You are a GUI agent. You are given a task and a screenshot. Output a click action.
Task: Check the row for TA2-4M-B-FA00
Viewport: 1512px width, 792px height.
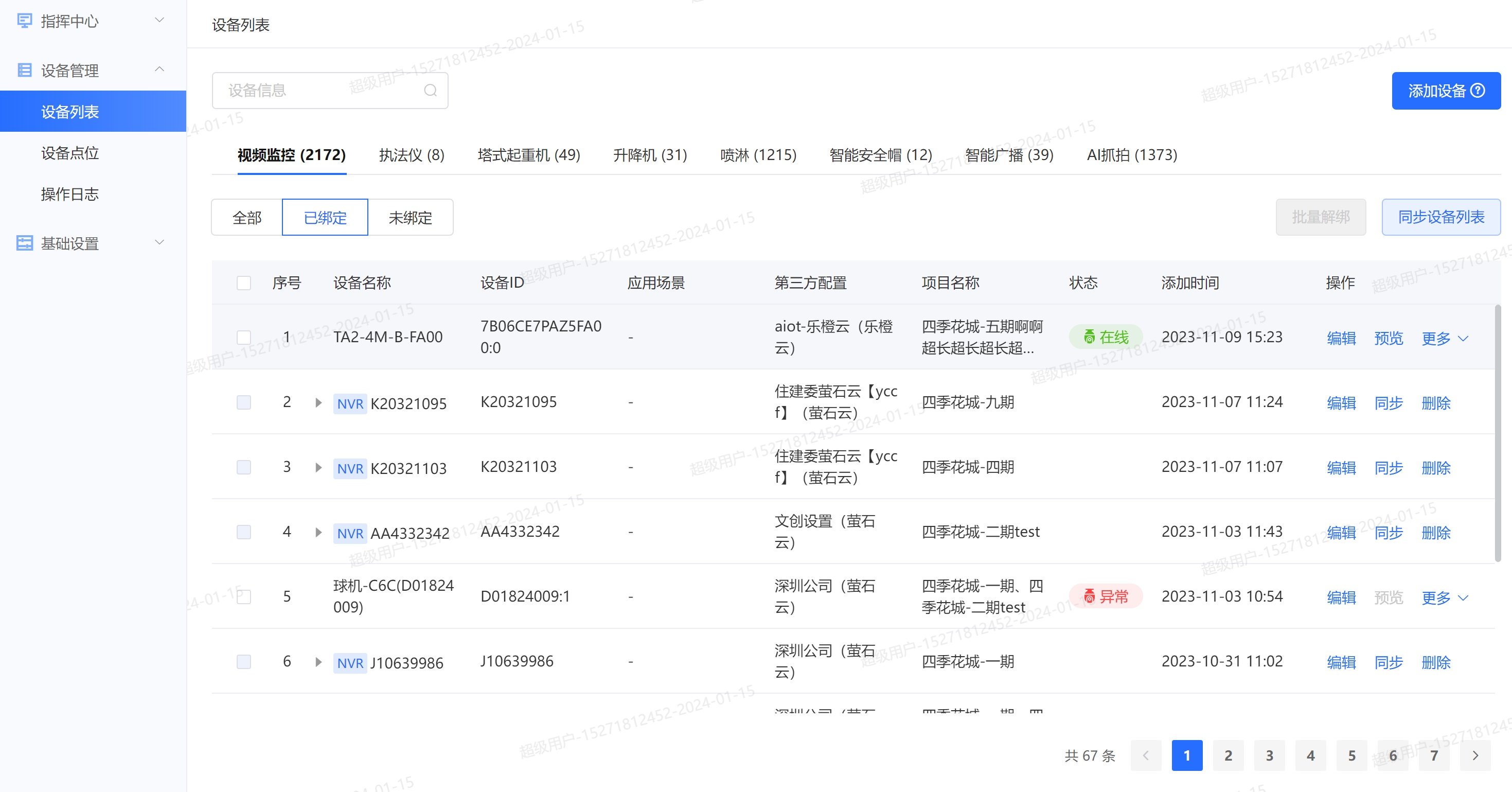[x=243, y=337]
